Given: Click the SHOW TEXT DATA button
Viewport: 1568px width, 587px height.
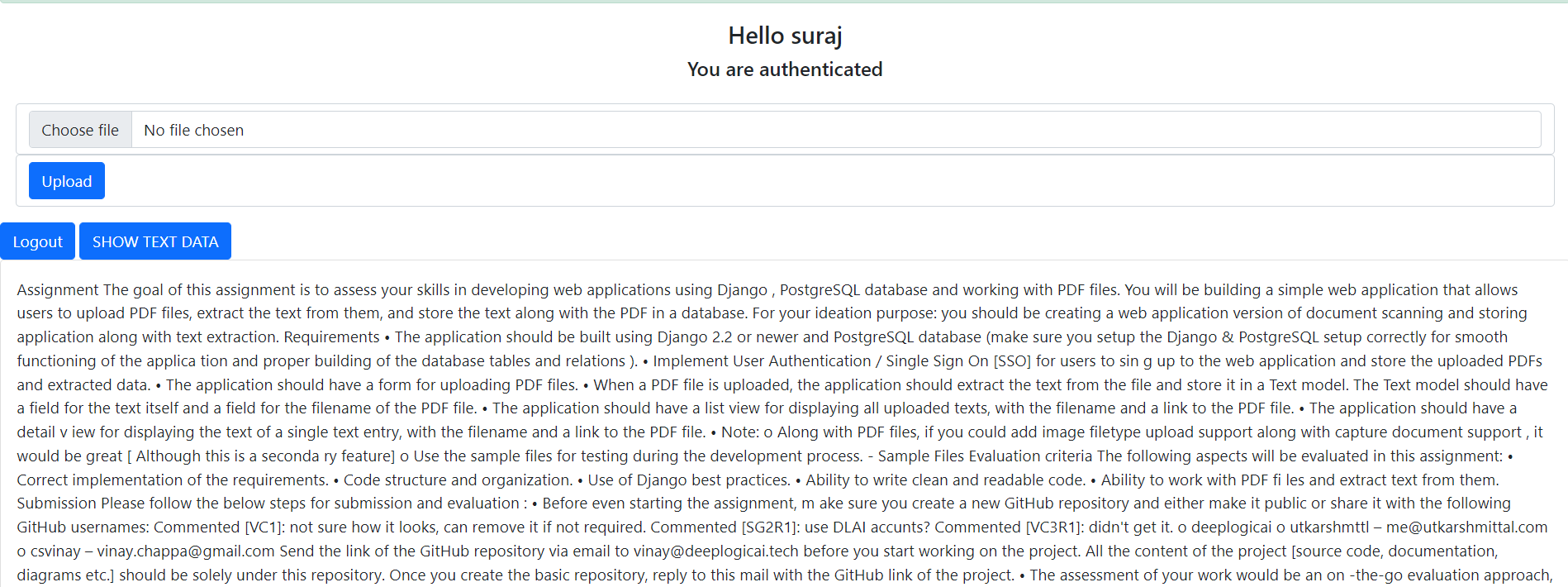Looking at the screenshot, I should point(155,241).
